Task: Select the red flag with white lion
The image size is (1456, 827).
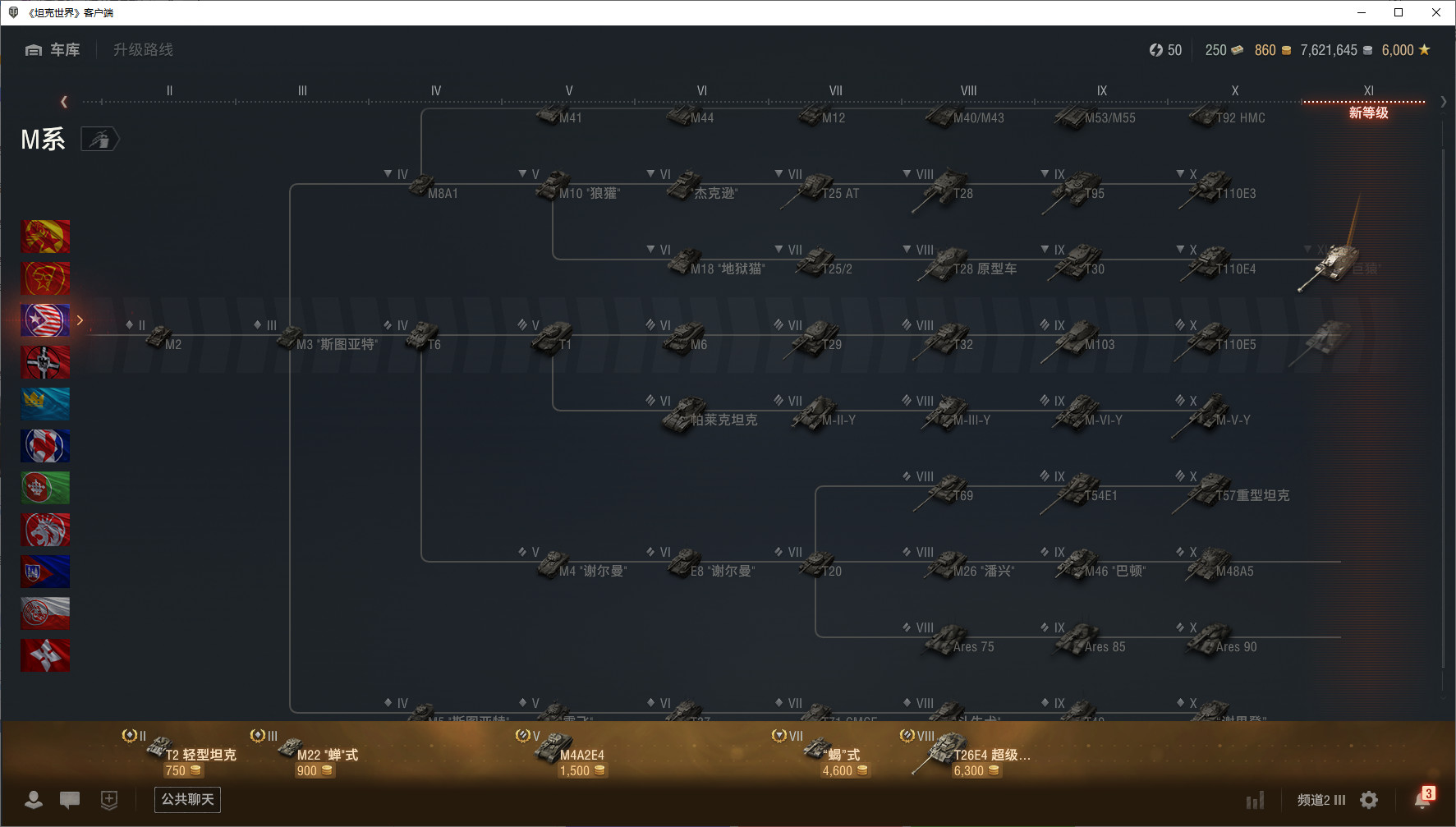Action: 45,530
